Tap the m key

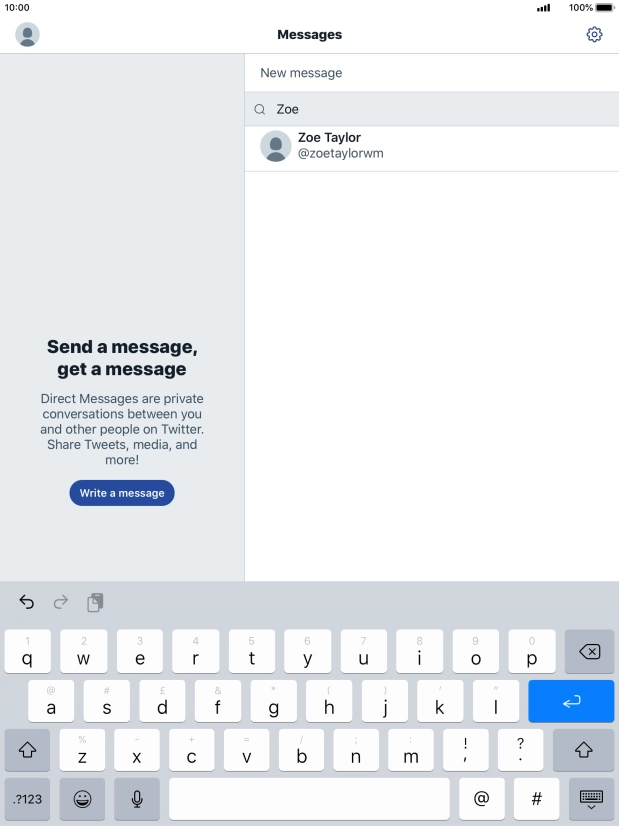point(411,750)
